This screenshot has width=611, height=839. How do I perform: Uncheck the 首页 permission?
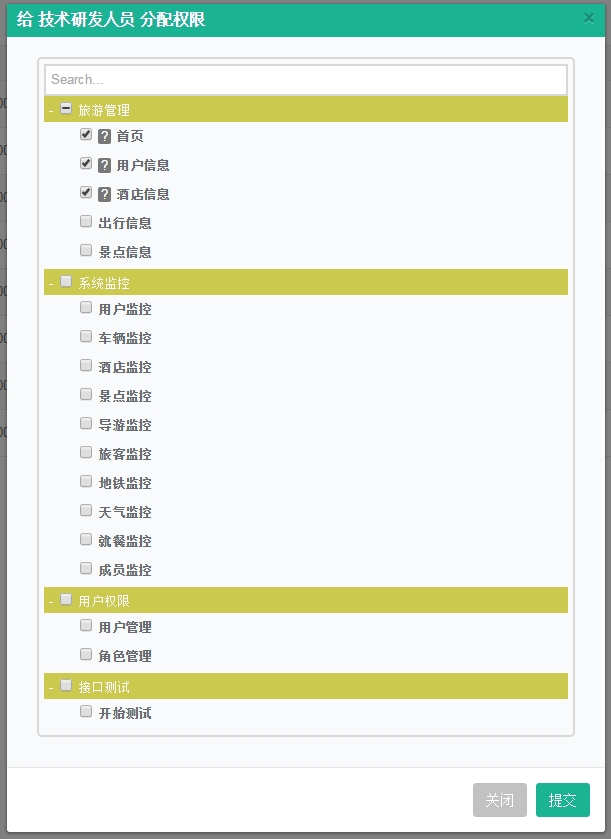click(86, 133)
